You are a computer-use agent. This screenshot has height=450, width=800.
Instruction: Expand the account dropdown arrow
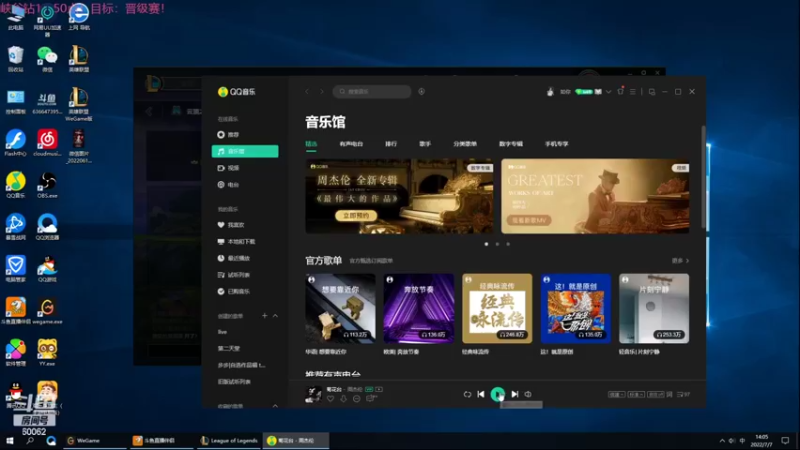coord(608,92)
